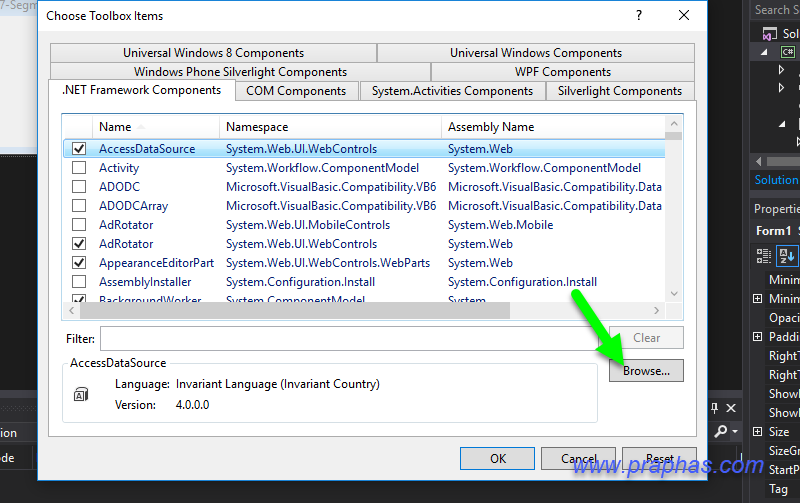Click the list's scroll down arrow
This screenshot has width=800, height=503.
[674, 294]
